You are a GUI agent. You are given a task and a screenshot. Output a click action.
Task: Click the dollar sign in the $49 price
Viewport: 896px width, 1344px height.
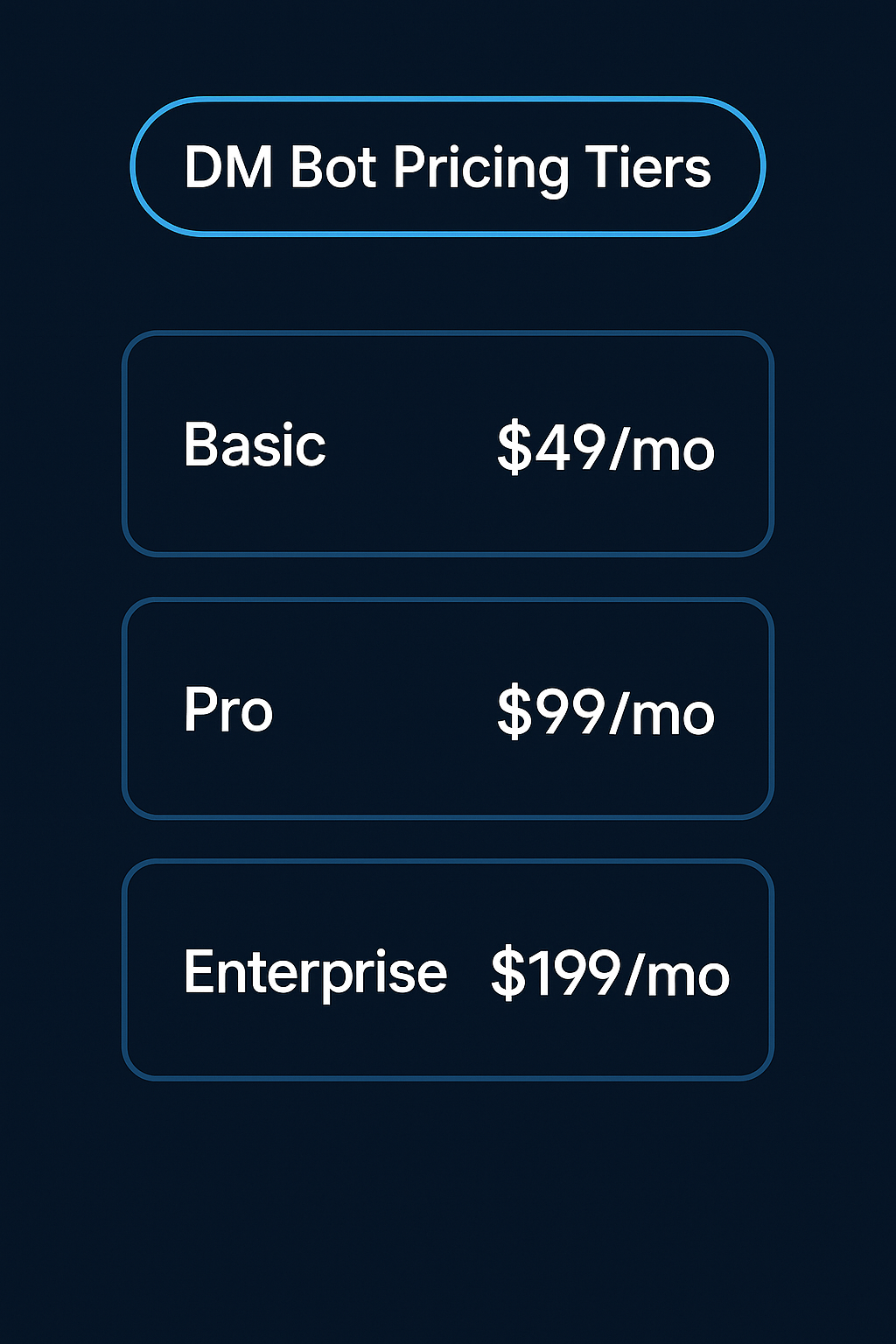514,447
